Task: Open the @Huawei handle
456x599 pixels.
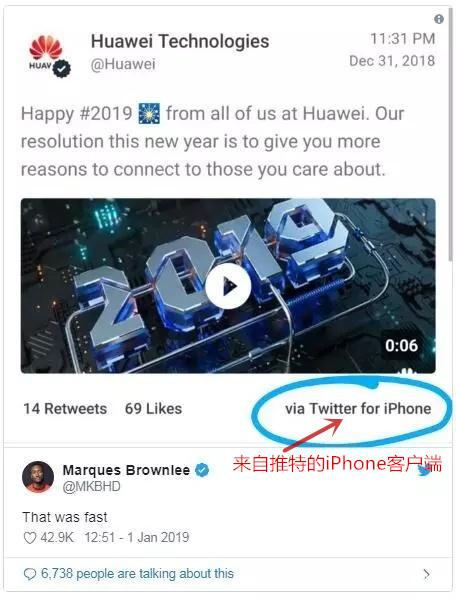Action: [x=123, y=64]
